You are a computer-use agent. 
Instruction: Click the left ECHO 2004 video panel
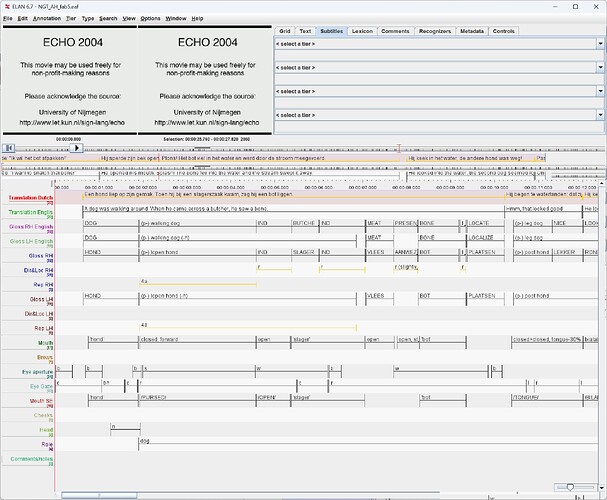[x=69, y=80]
